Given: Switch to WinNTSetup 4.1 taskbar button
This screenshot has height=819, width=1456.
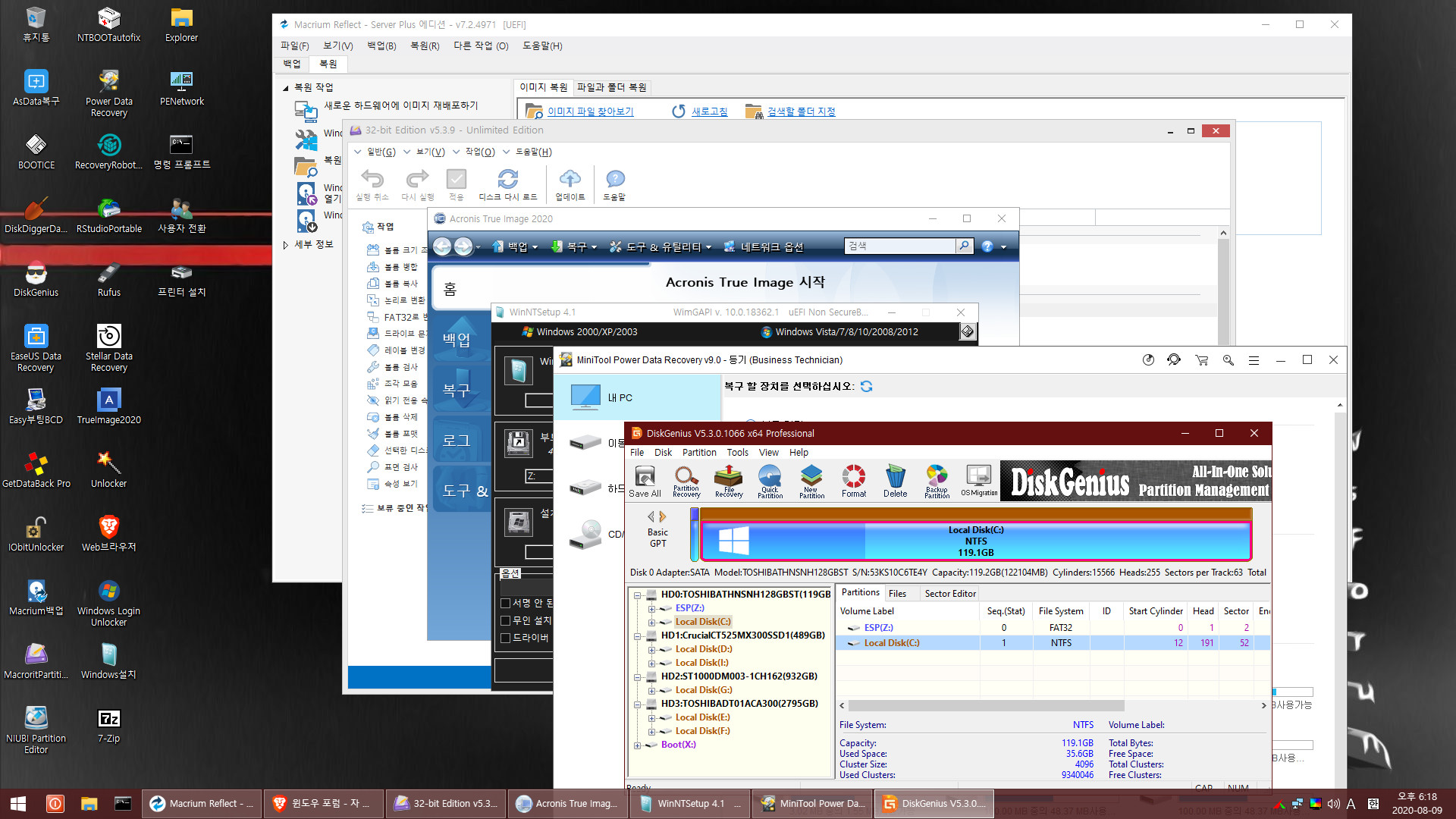Looking at the screenshot, I should click(x=689, y=804).
